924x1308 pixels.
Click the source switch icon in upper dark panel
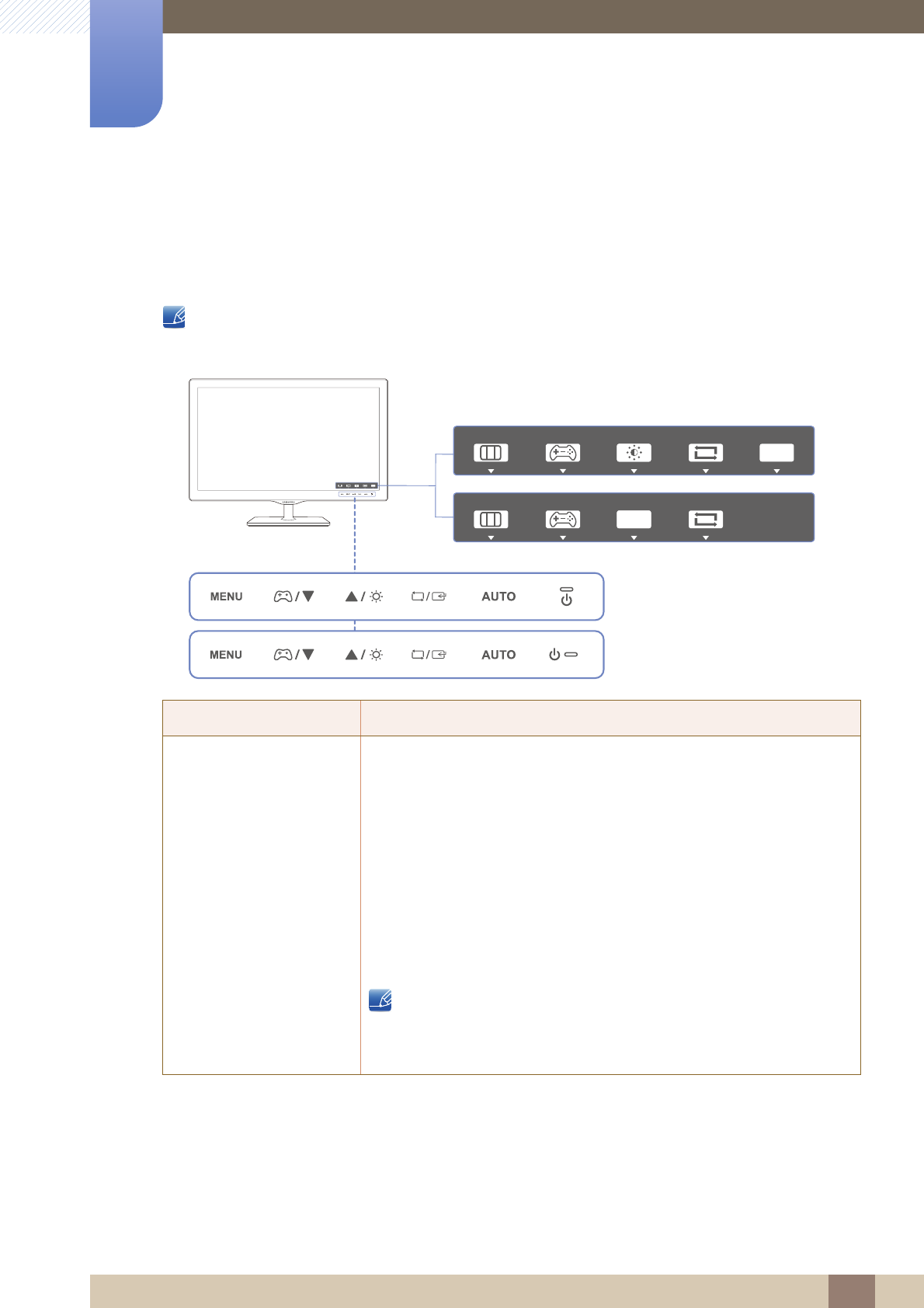click(x=705, y=453)
